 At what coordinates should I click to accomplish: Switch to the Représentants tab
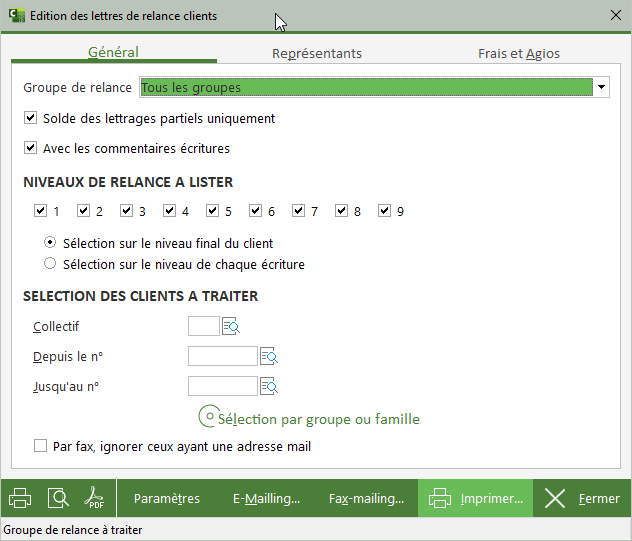coord(317,53)
